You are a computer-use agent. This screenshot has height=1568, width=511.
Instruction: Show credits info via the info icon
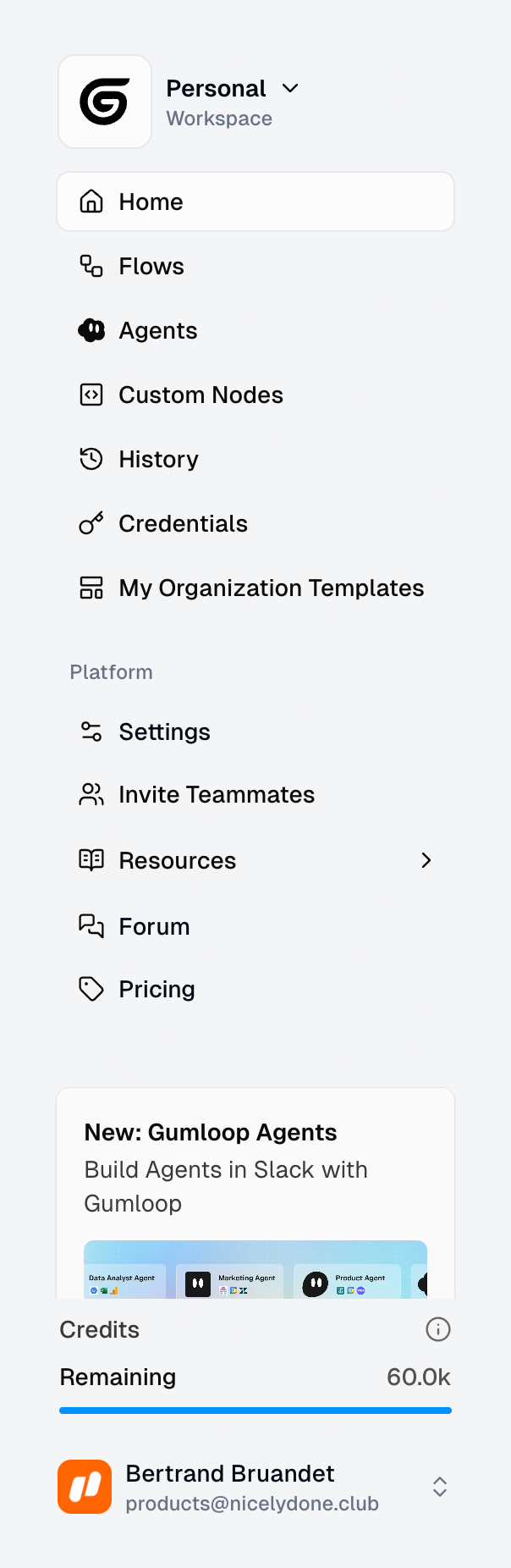click(438, 1329)
